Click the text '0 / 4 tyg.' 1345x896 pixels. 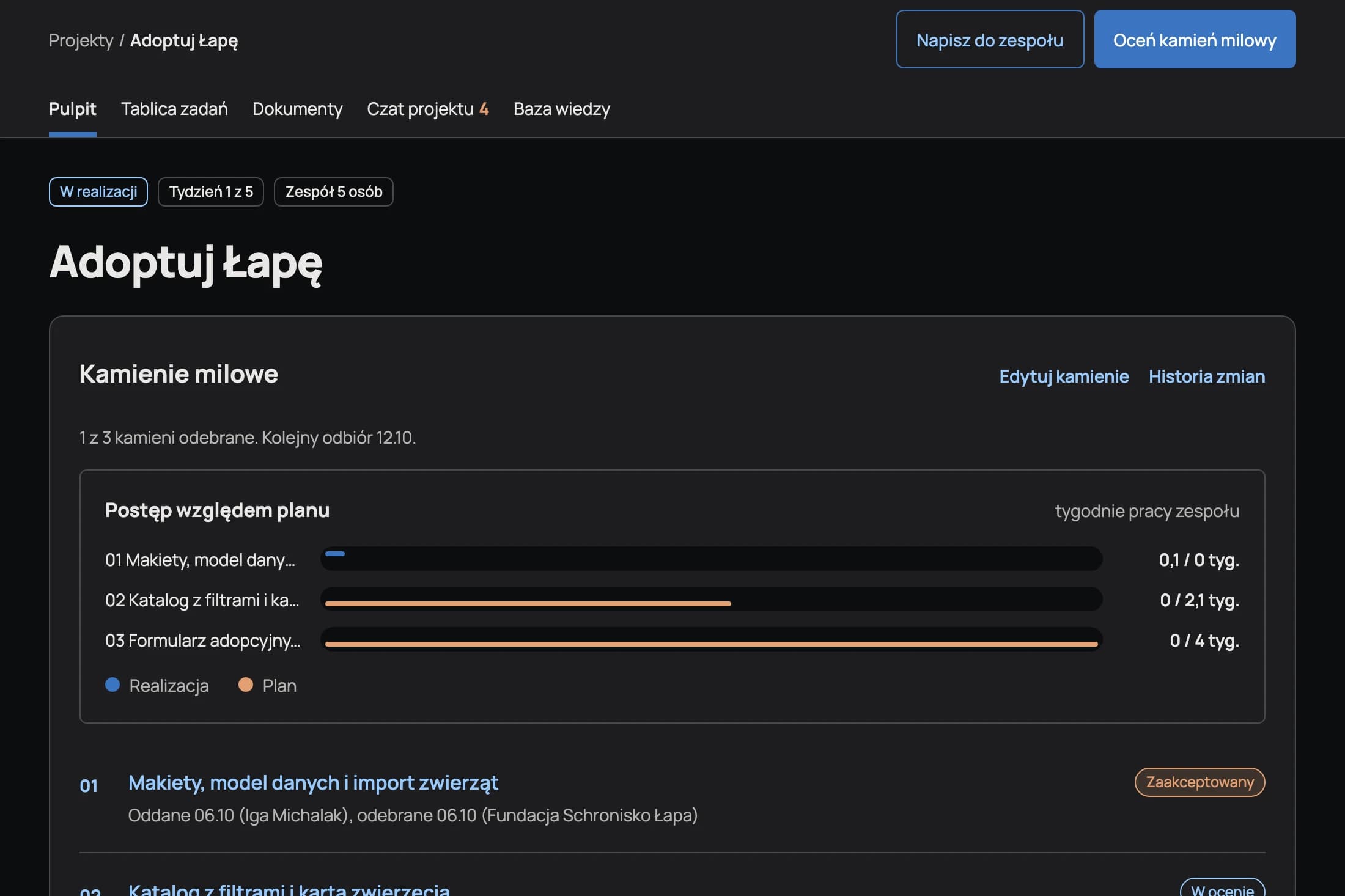click(1204, 641)
